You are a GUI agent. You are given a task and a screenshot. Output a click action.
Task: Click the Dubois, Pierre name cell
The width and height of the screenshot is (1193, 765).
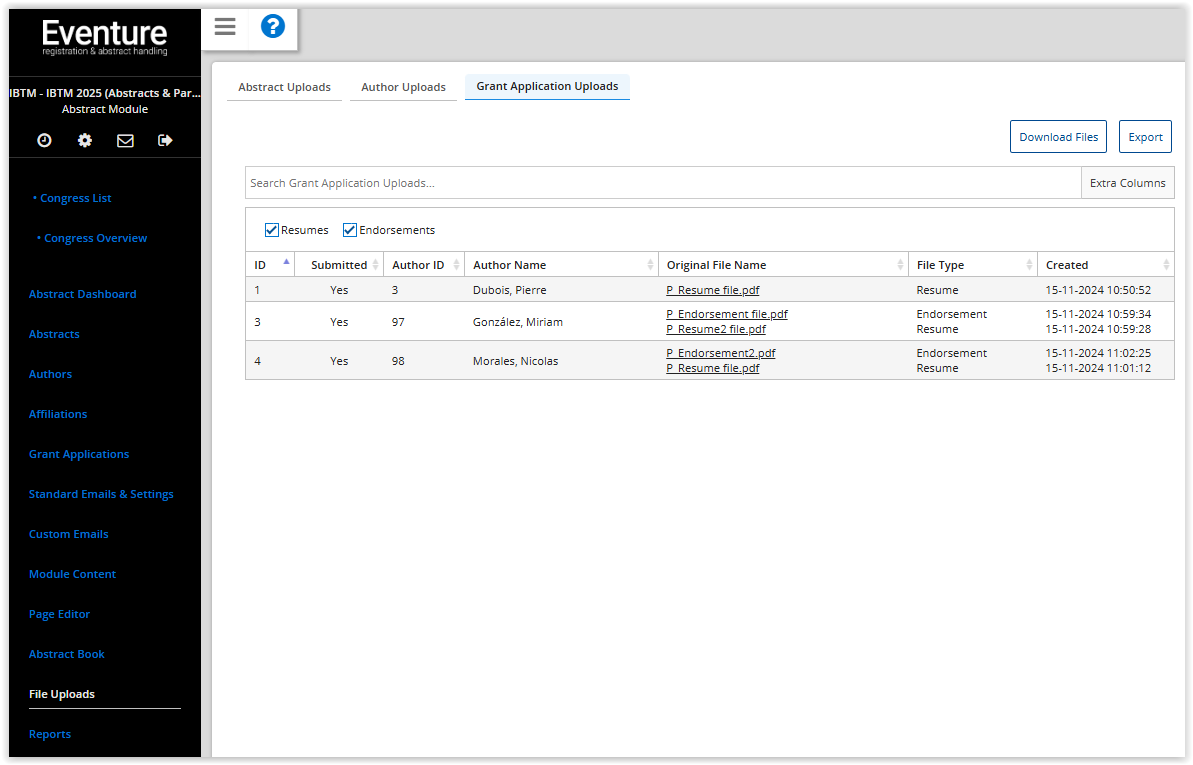[510, 290]
